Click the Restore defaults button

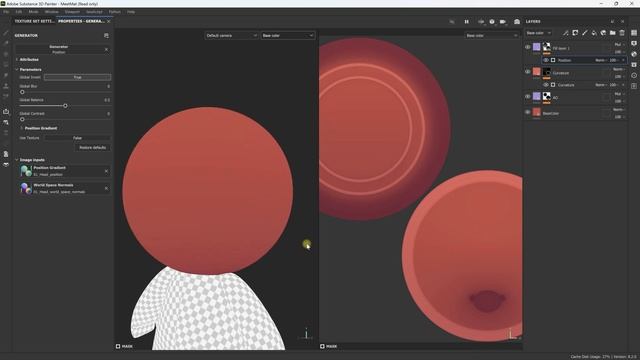(93, 147)
